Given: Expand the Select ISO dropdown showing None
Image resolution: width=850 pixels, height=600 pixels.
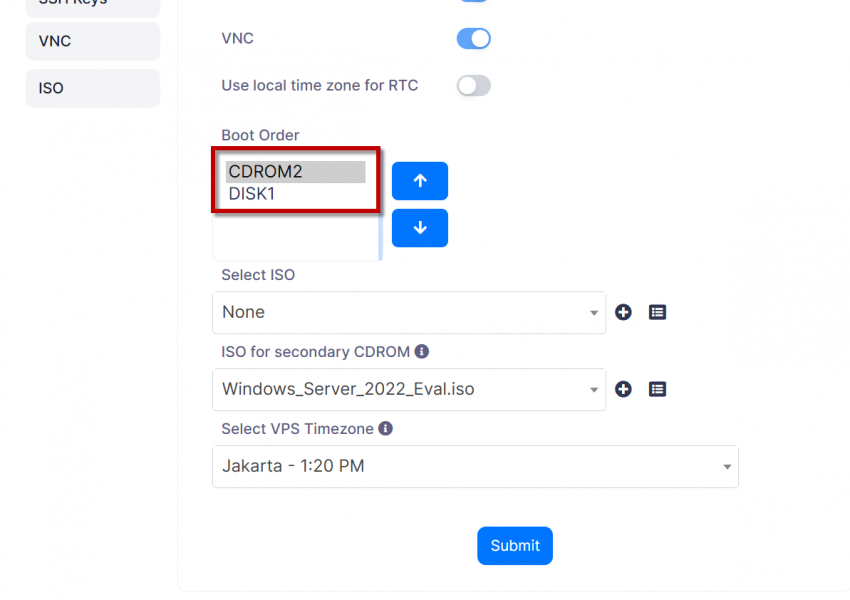Looking at the screenshot, I should pyautogui.click(x=408, y=312).
